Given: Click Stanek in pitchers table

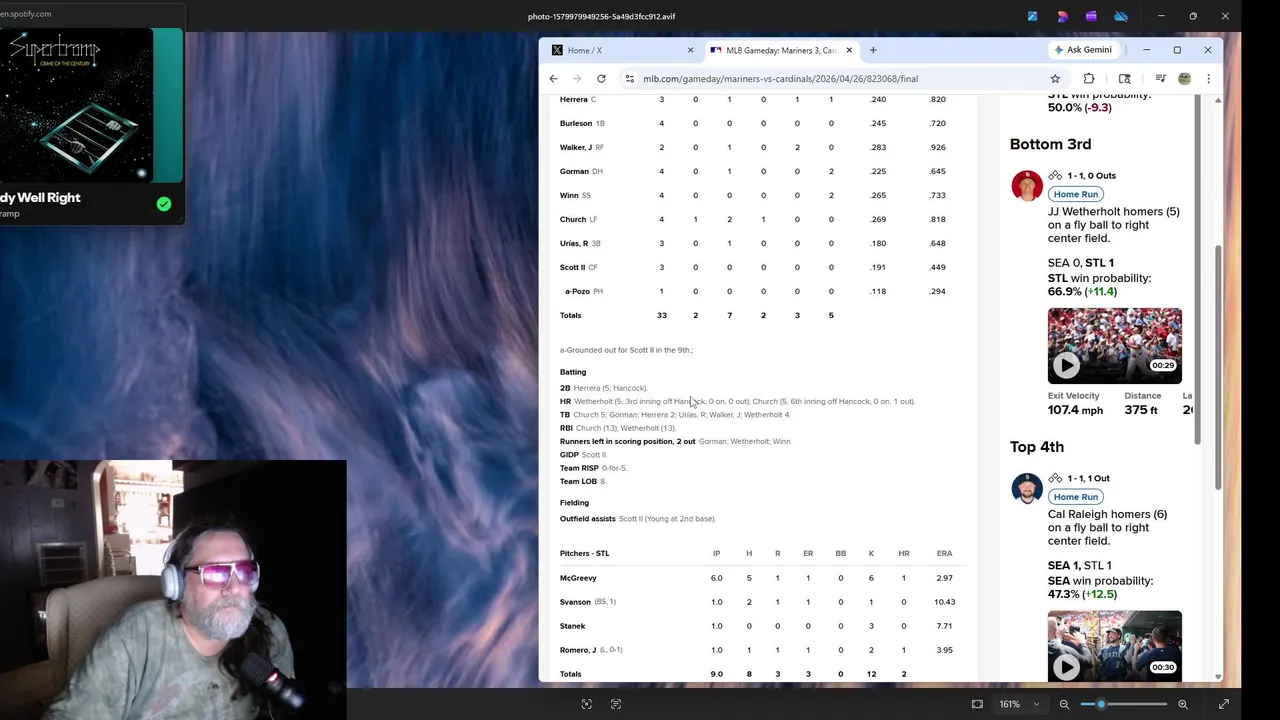Looking at the screenshot, I should click(x=573, y=626).
